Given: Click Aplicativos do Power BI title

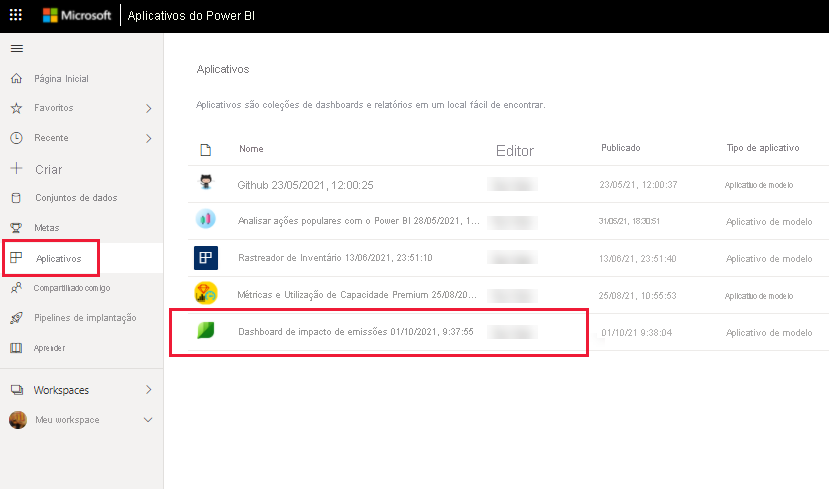Looking at the screenshot, I should click(x=191, y=16).
